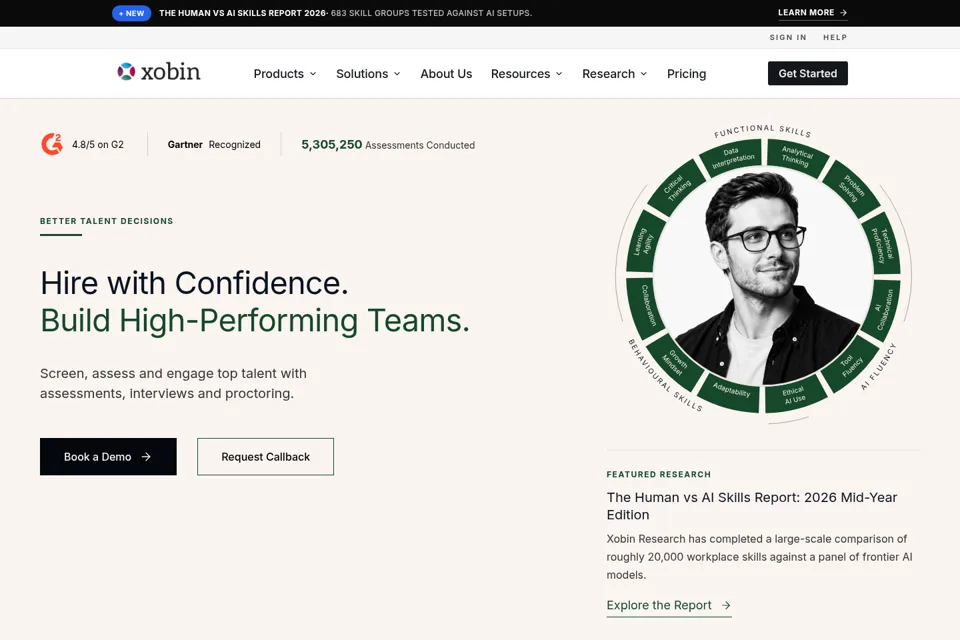Click the Critical Thinking wheel segment
Screen dimensions: 960x640
coord(676,187)
